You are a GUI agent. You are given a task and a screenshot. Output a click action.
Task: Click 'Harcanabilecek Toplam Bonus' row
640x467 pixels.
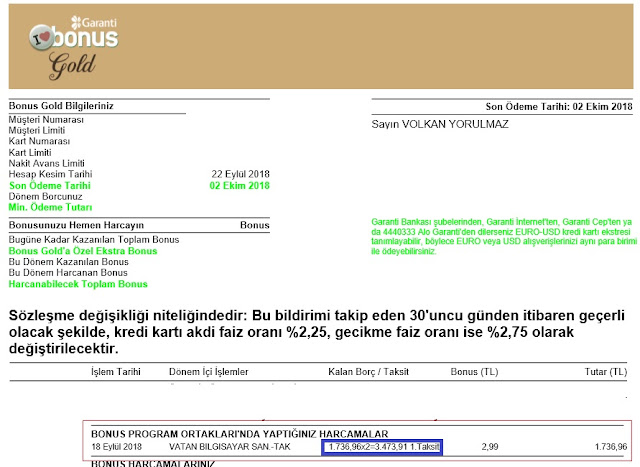click(x=78, y=284)
